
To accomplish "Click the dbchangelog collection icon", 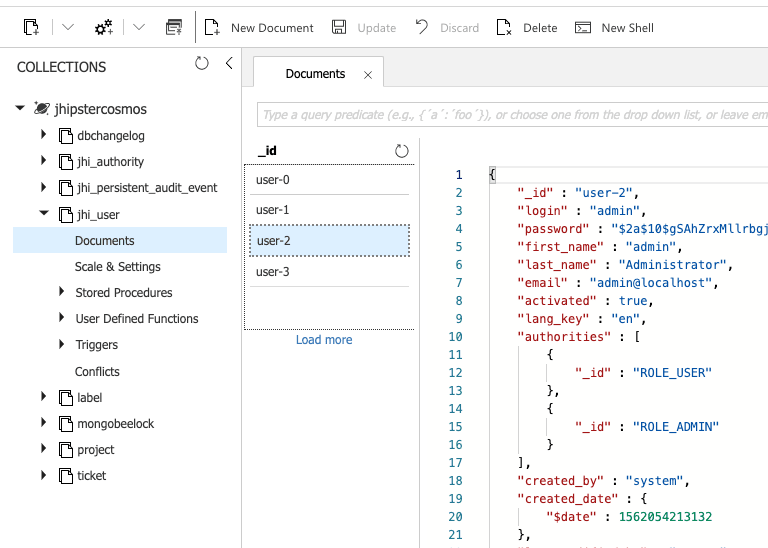I will click(66, 136).
